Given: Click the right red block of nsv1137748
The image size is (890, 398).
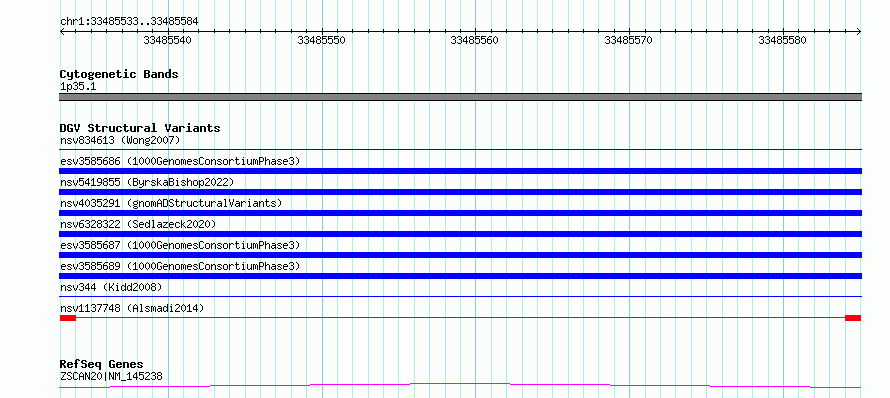Looking at the screenshot, I should tap(853, 318).
